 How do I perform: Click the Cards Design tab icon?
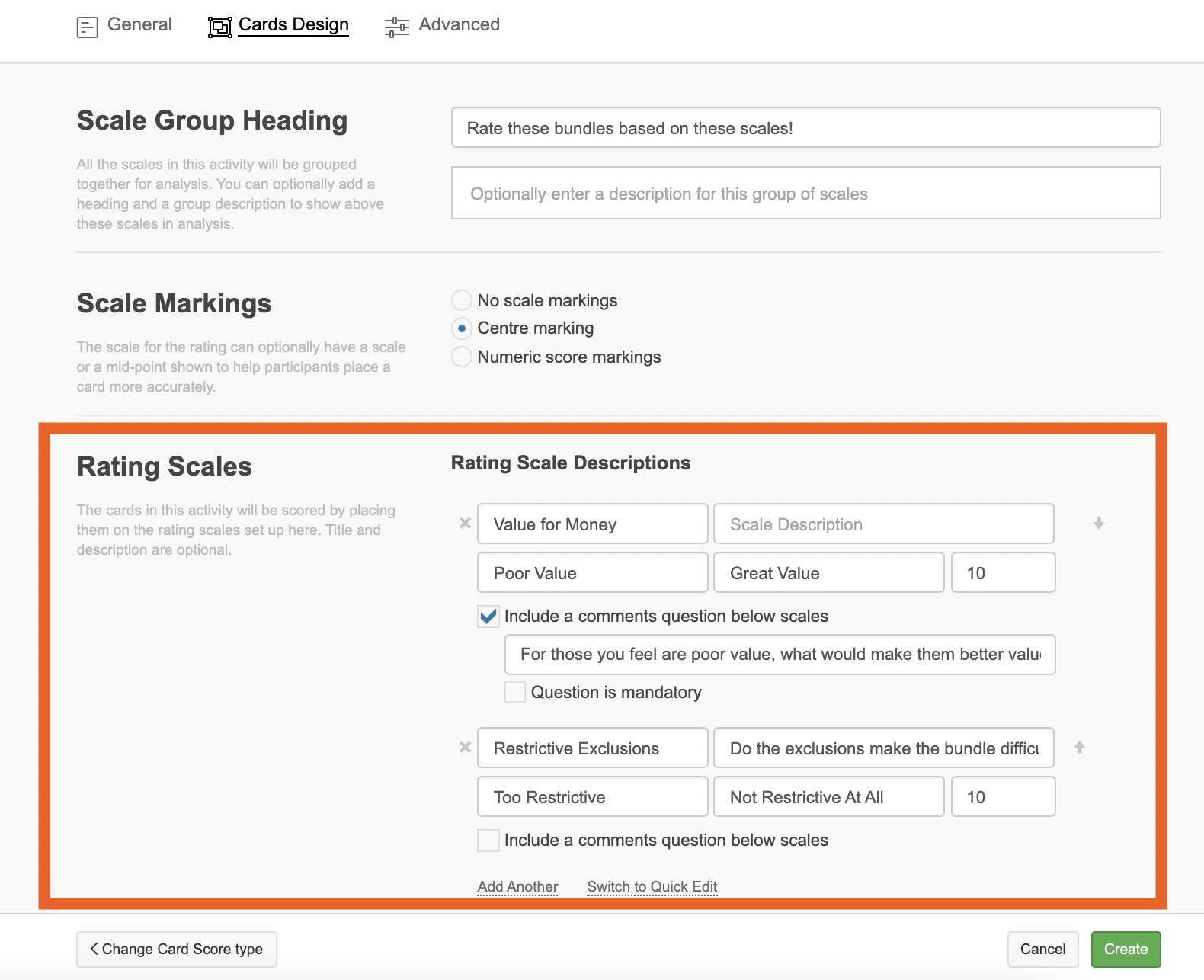pyautogui.click(x=219, y=27)
